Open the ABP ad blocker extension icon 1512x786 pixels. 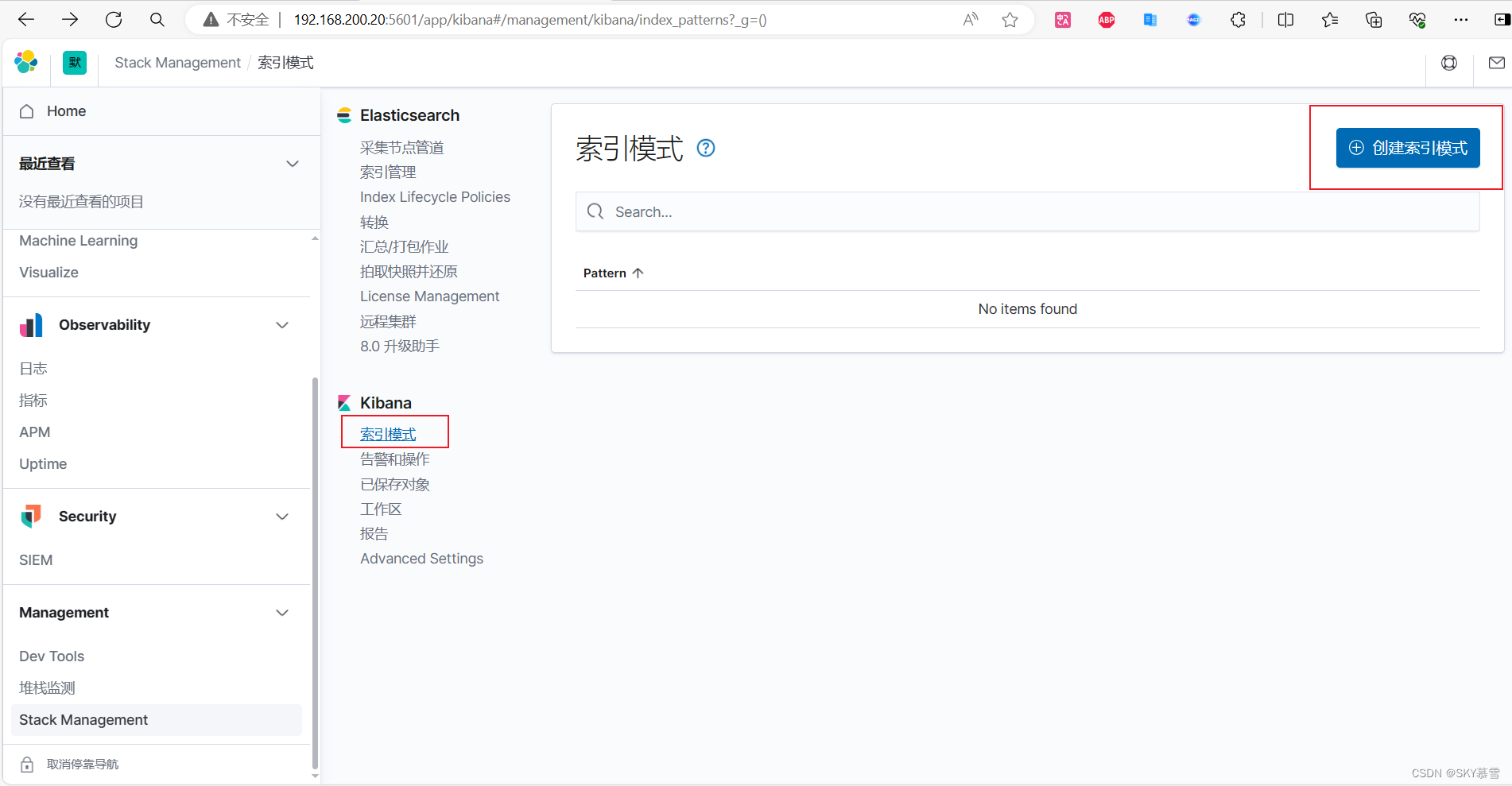pyautogui.click(x=1107, y=20)
